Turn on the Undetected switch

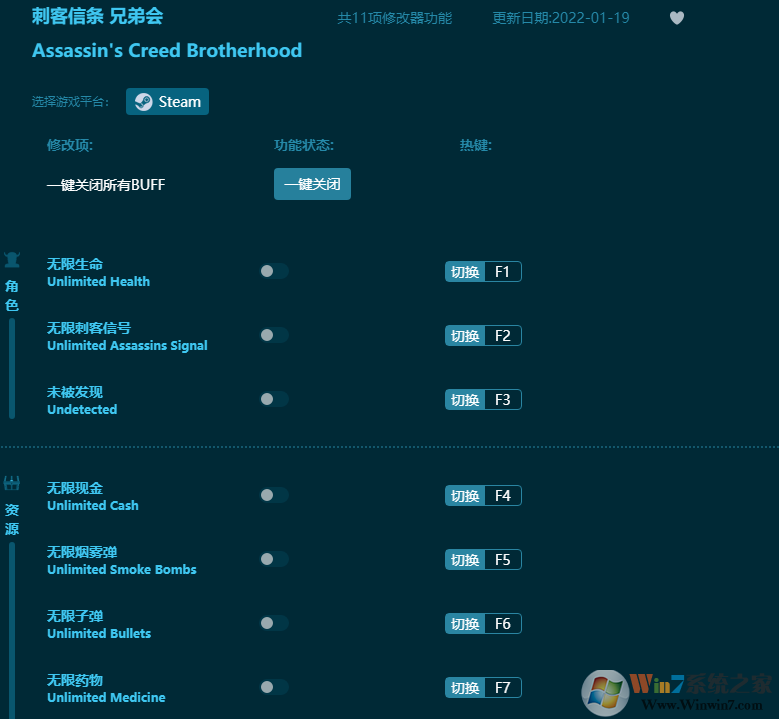coord(274,399)
